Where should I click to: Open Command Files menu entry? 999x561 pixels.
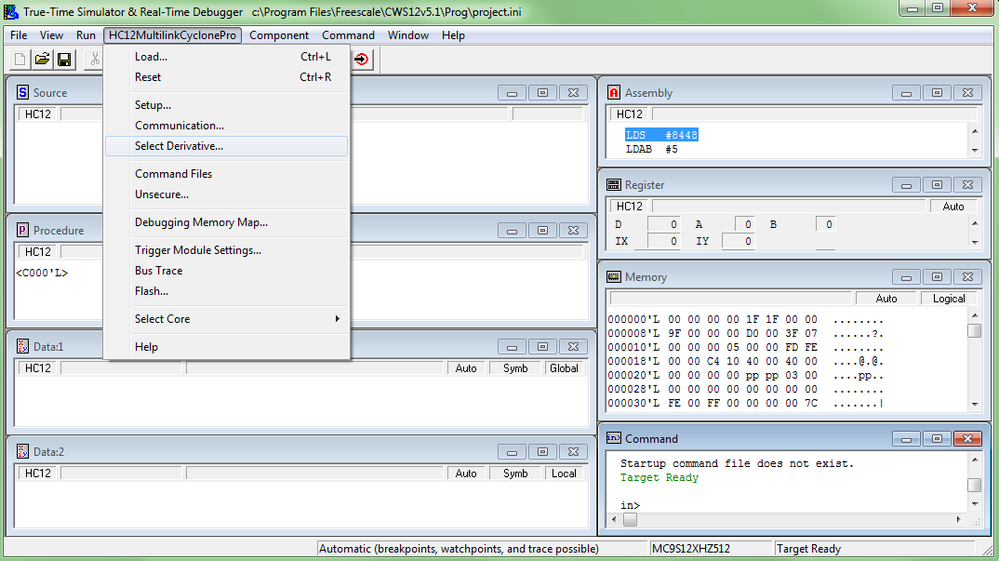[226, 174]
